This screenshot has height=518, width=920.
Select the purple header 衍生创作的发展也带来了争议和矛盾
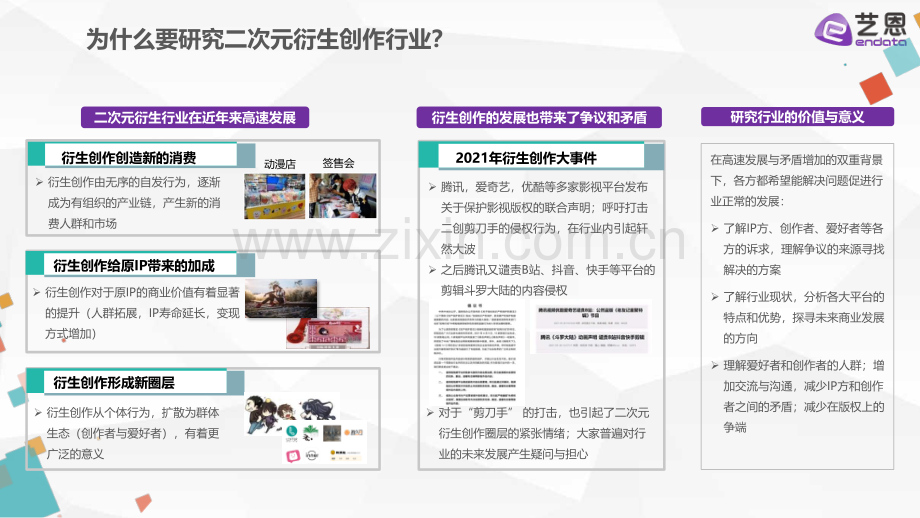pos(539,117)
